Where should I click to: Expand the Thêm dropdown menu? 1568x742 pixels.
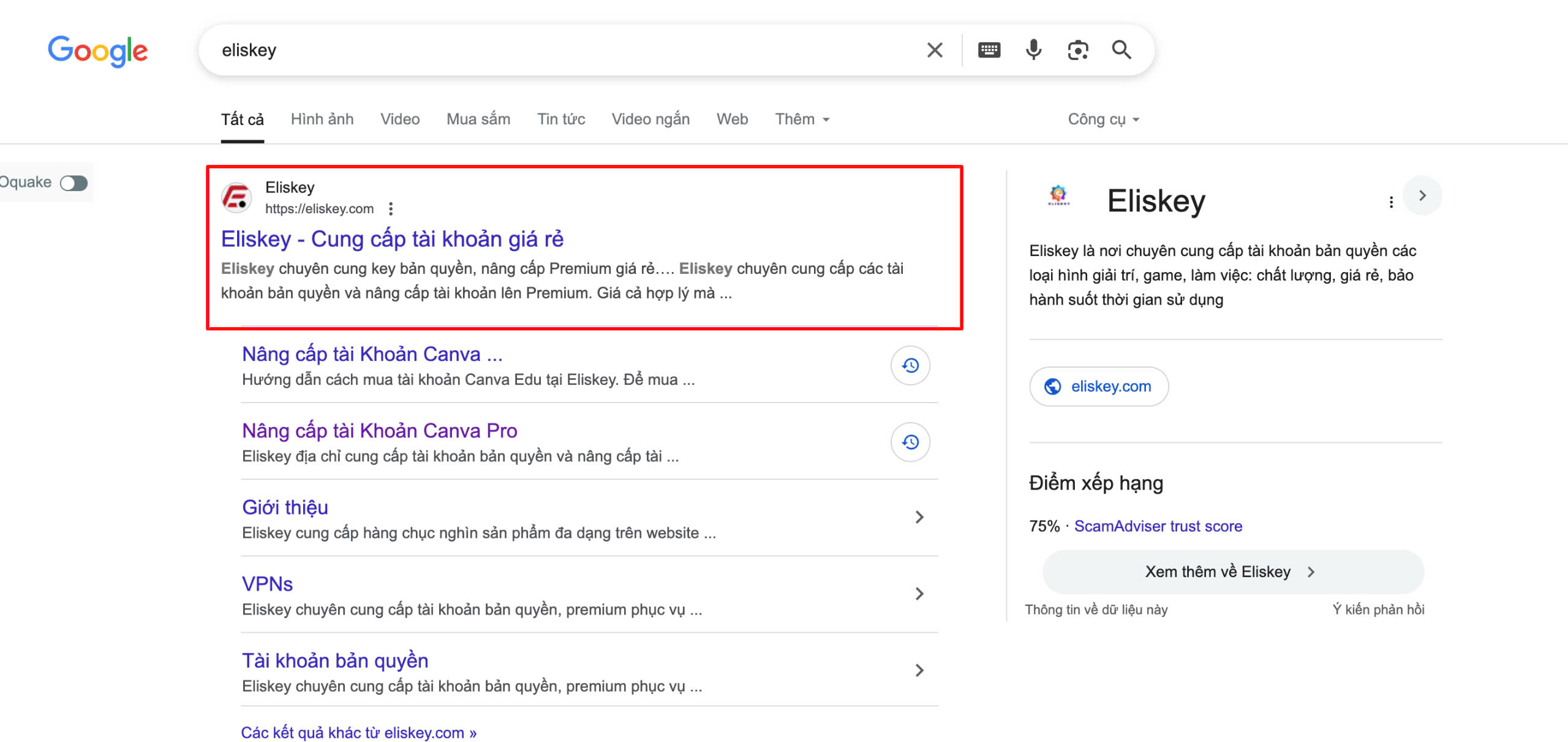click(802, 119)
